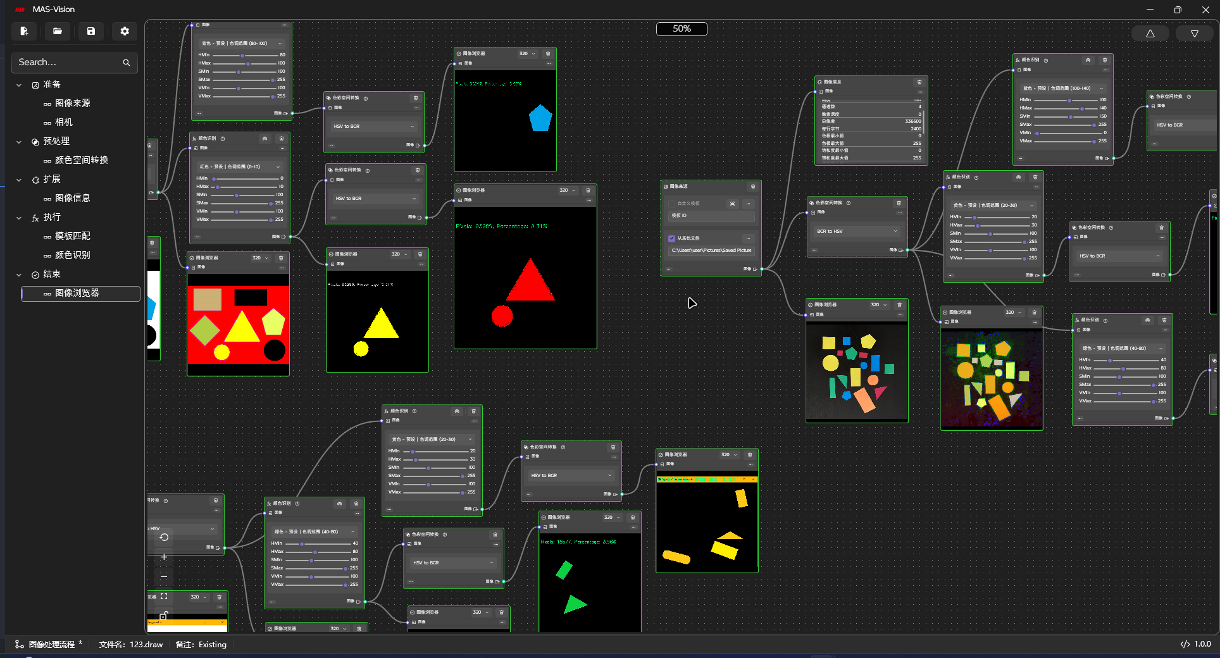
Task: Click the magnifier icon in the search box
Action: (126, 62)
